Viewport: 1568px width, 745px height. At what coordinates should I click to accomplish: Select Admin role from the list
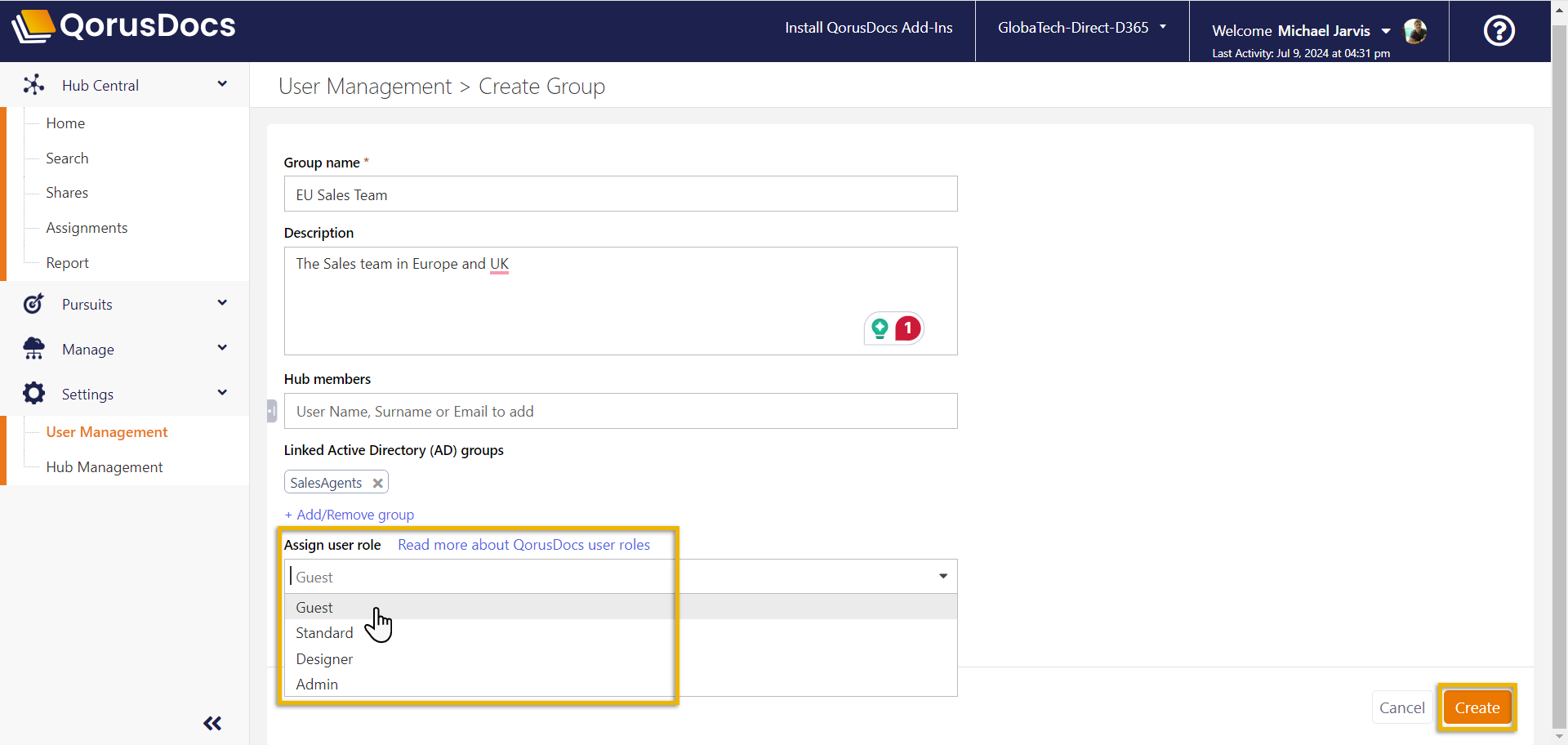(621, 685)
